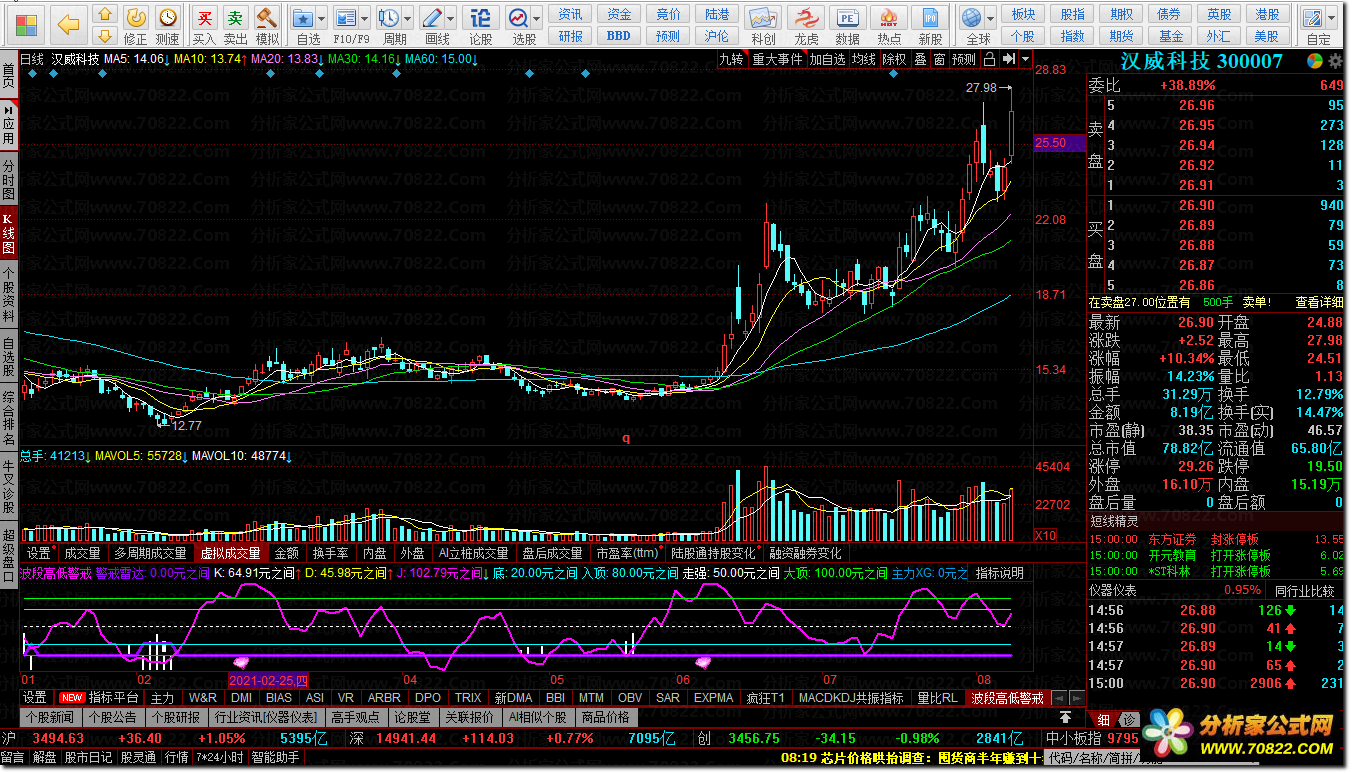The image size is (1352, 773).
Task: Click the 卖出 sell icon
Action: 236,26
